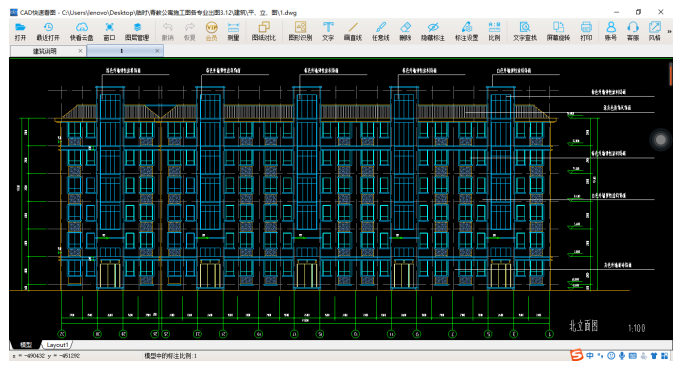Select the 测量 measure tool
This screenshot has height=370, width=691.
[x=233, y=31]
